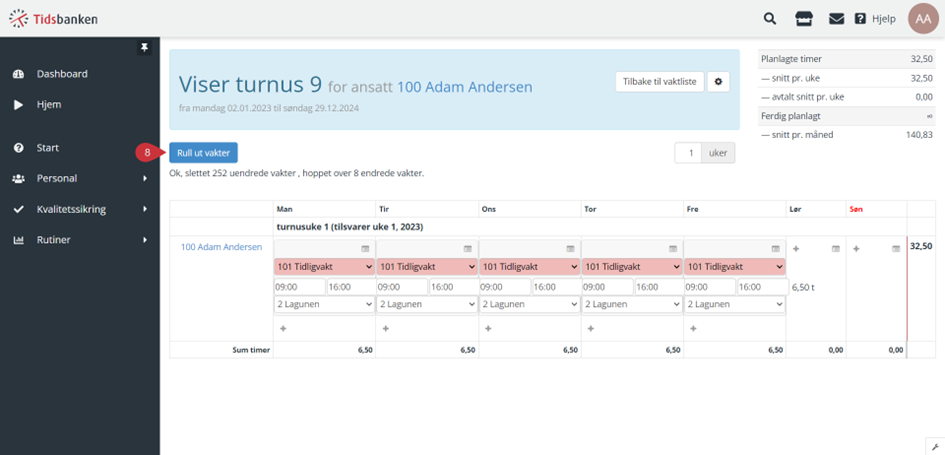The width and height of the screenshot is (945, 455).
Task: Open the store icon in header
Action: (x=803, y=19)
